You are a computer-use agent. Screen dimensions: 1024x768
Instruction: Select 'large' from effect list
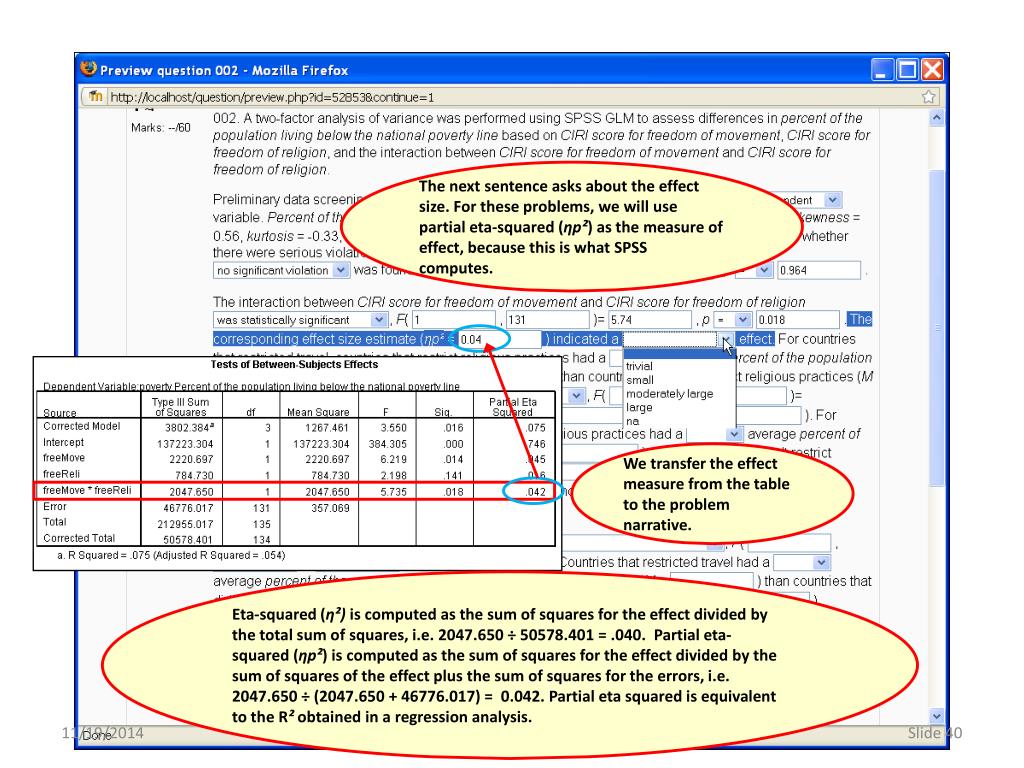[x=639, y=408]
